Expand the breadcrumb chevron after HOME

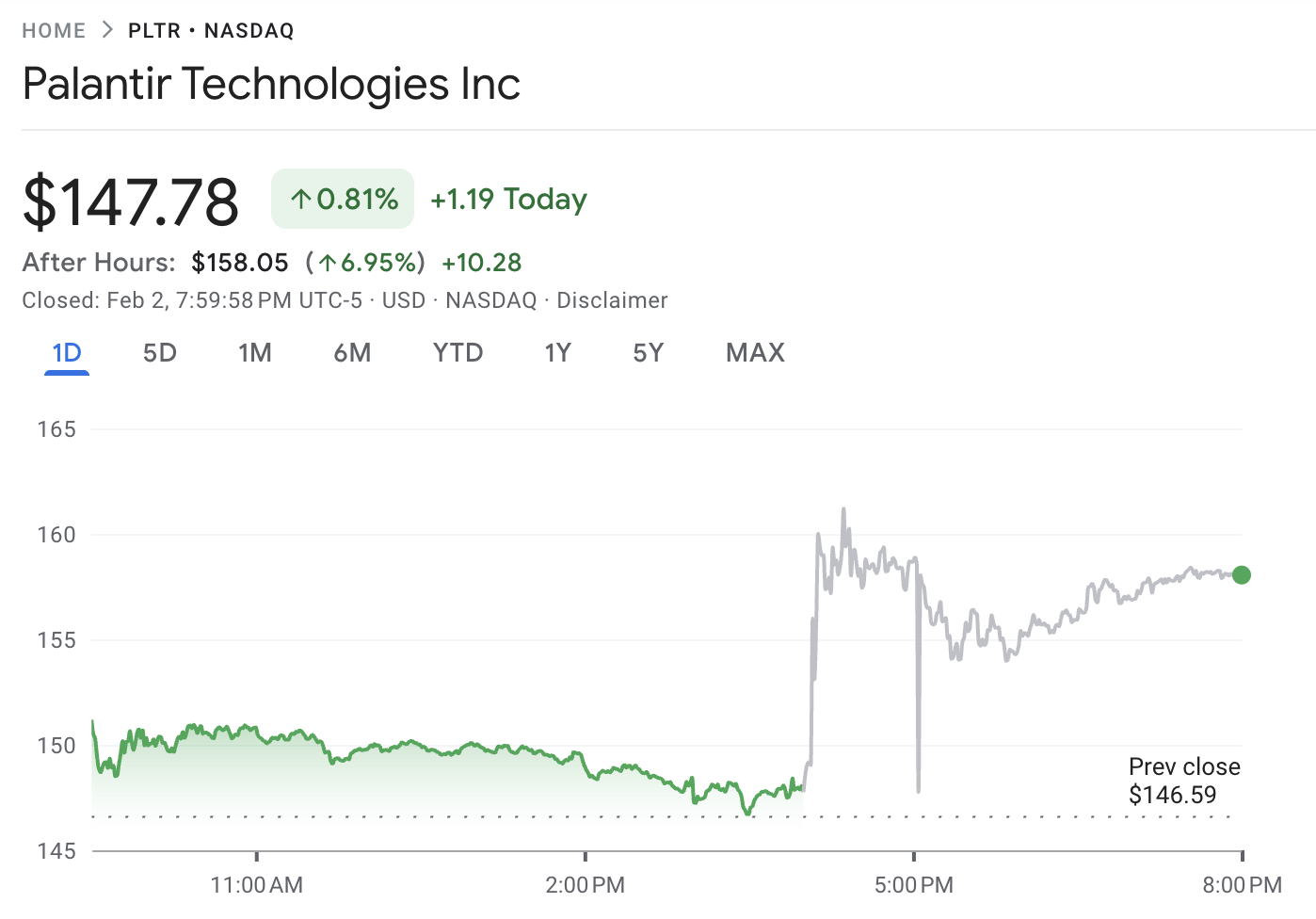(x=106, y=29)
